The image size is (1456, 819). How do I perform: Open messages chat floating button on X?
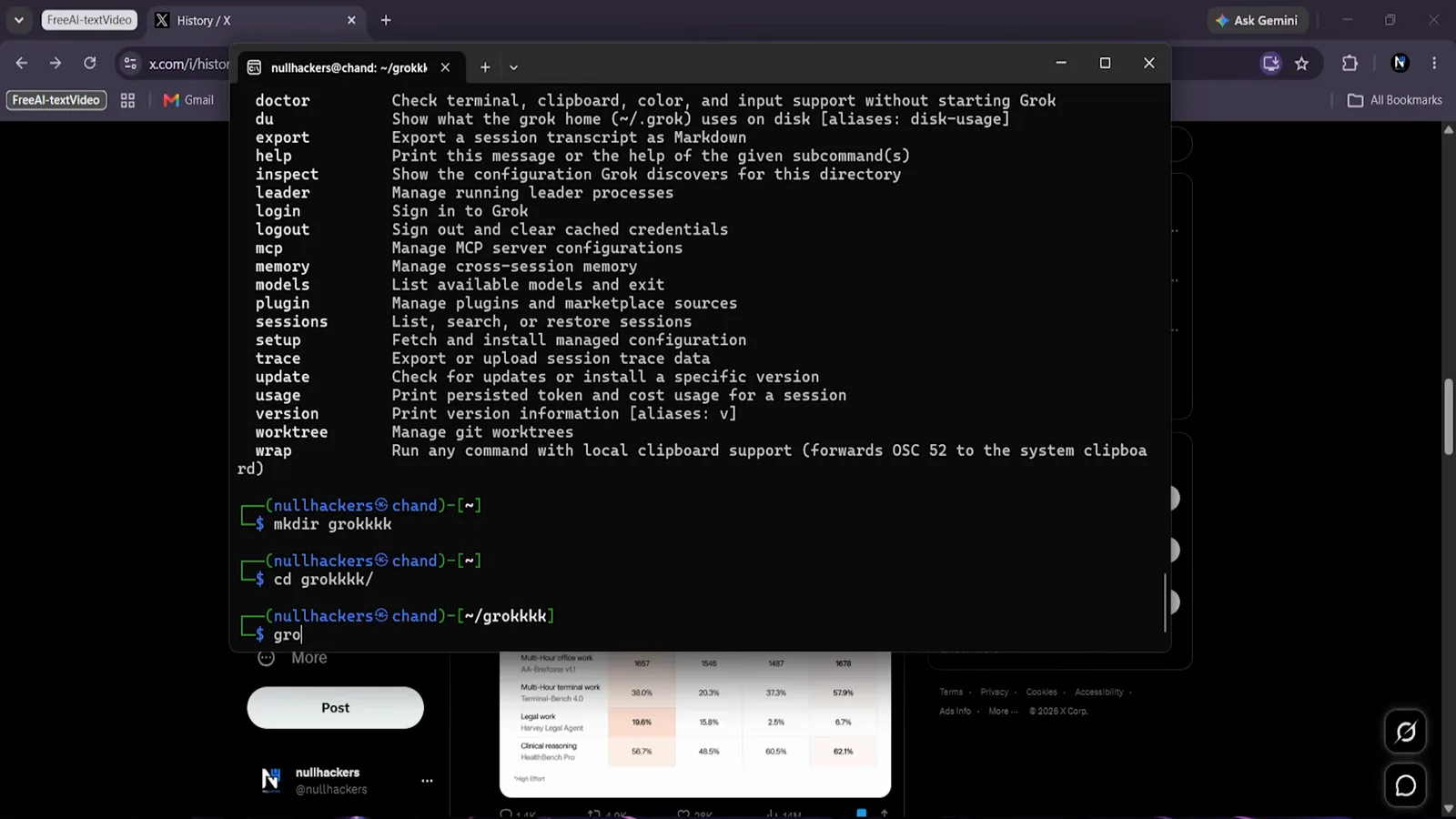[1405, 785]
